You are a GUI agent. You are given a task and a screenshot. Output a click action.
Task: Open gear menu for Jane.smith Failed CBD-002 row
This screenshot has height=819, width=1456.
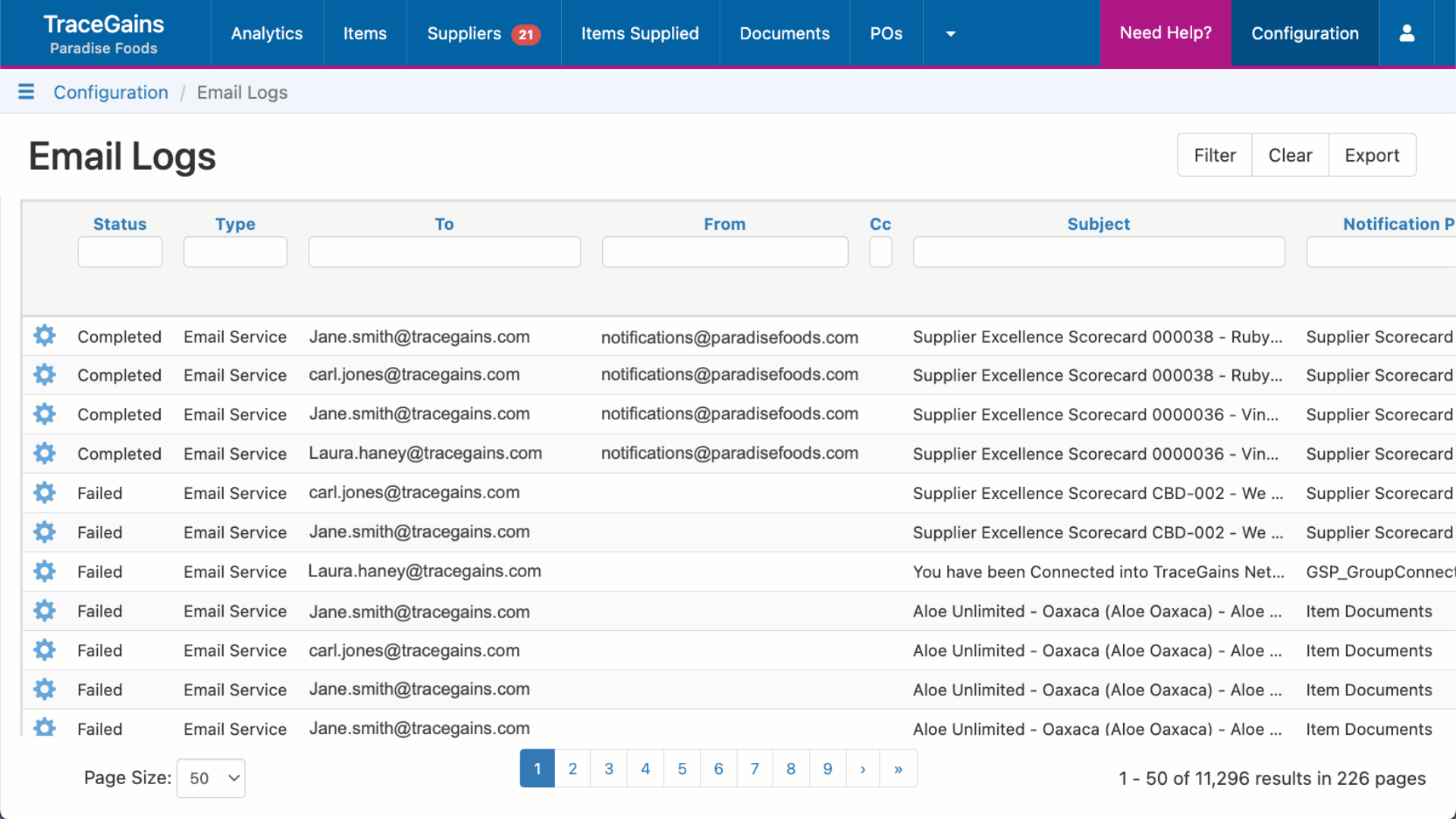(x=45, y=532)
